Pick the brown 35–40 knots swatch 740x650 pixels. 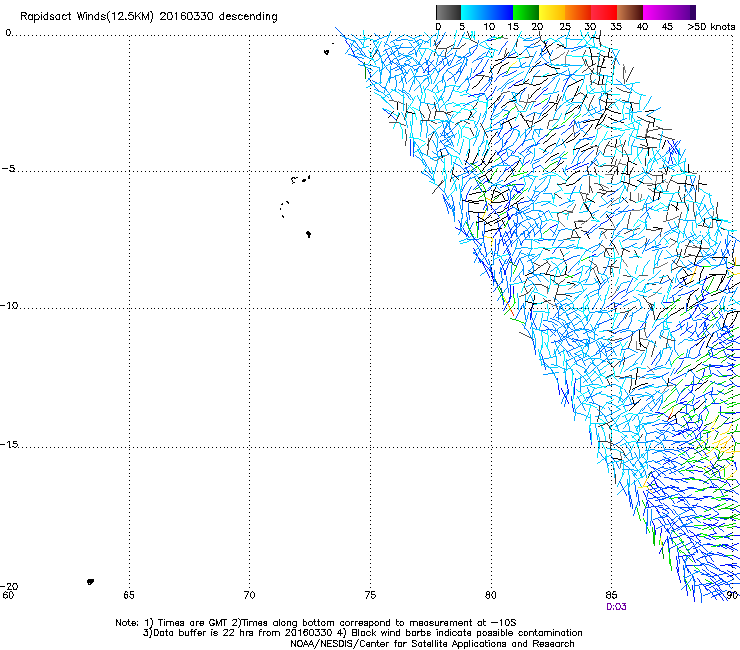630,12
